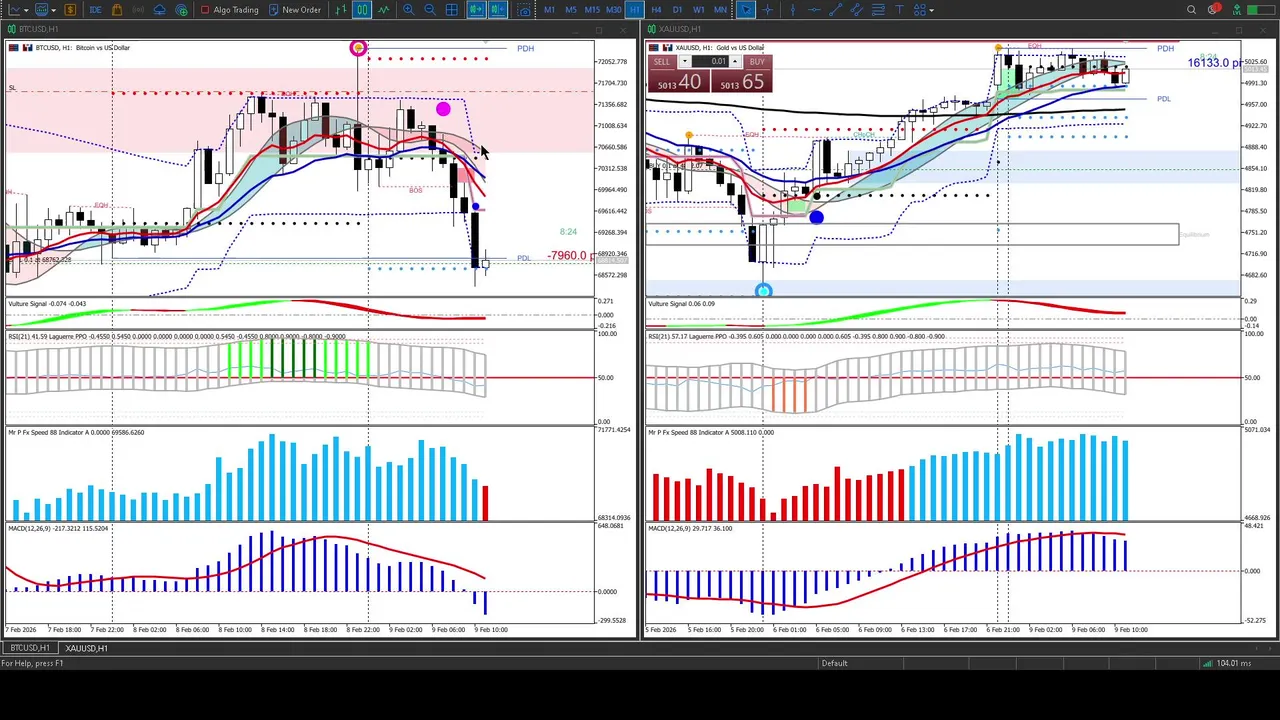Switch chart to bar chart mode

point(341,10)
